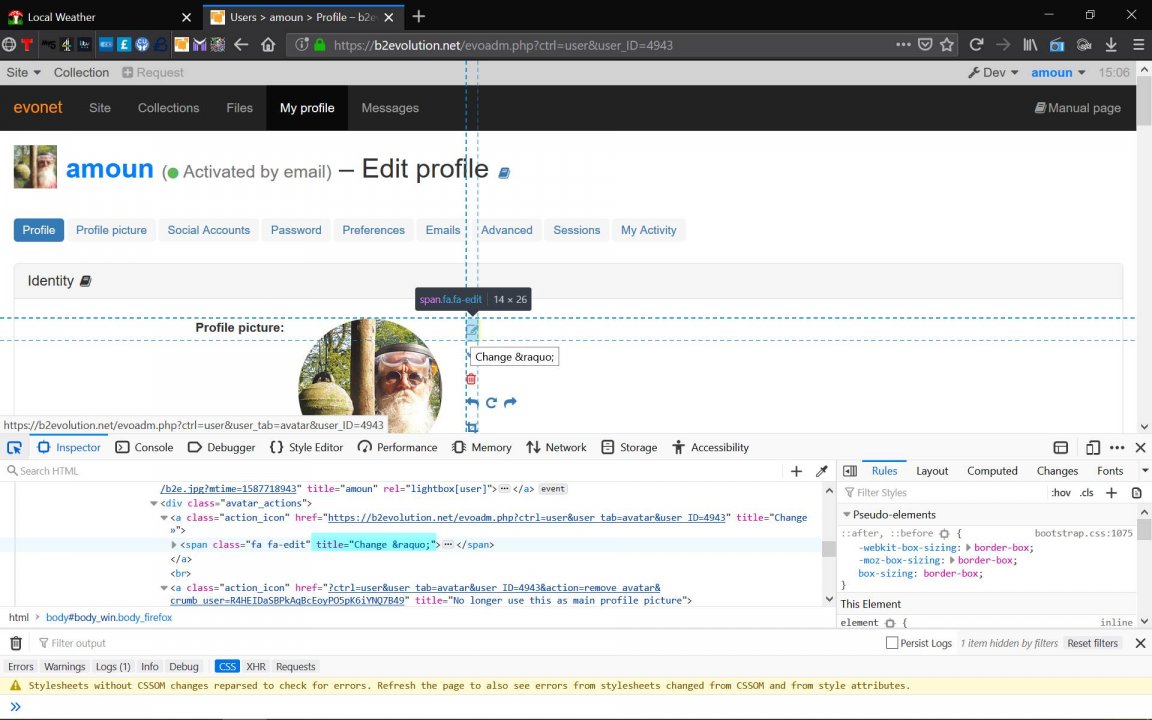This screenshot has width=1152, height=720.
Task: Collapse the Pseudo-elements section
Action: (847, 515)
